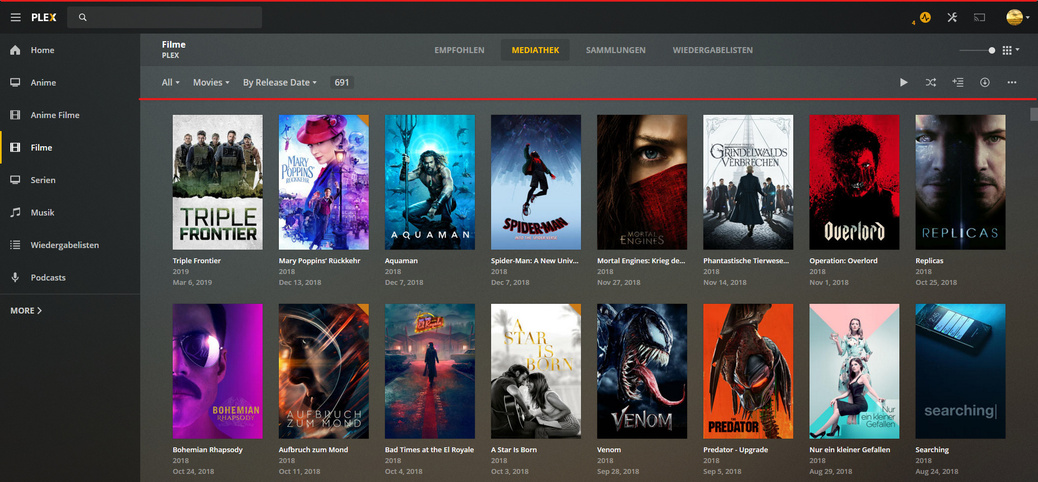
Task: Open the Triple Frontier poster
Action: coord(218,182)
